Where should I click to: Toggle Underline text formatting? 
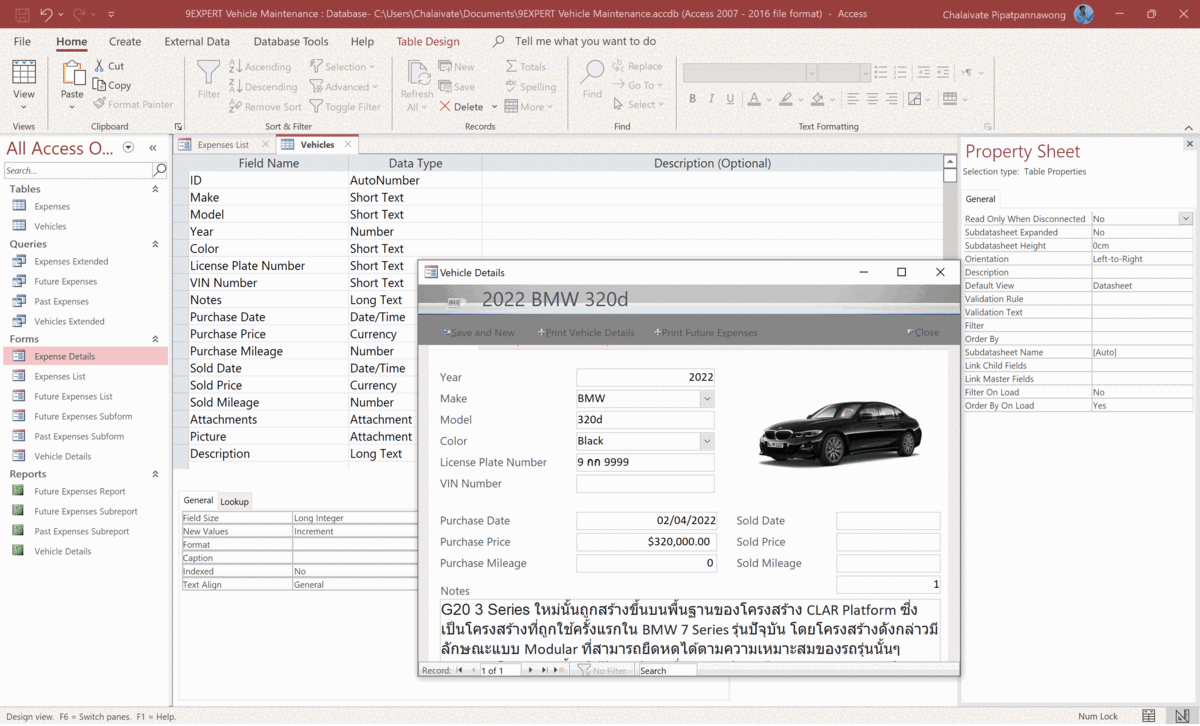[730, 98]
